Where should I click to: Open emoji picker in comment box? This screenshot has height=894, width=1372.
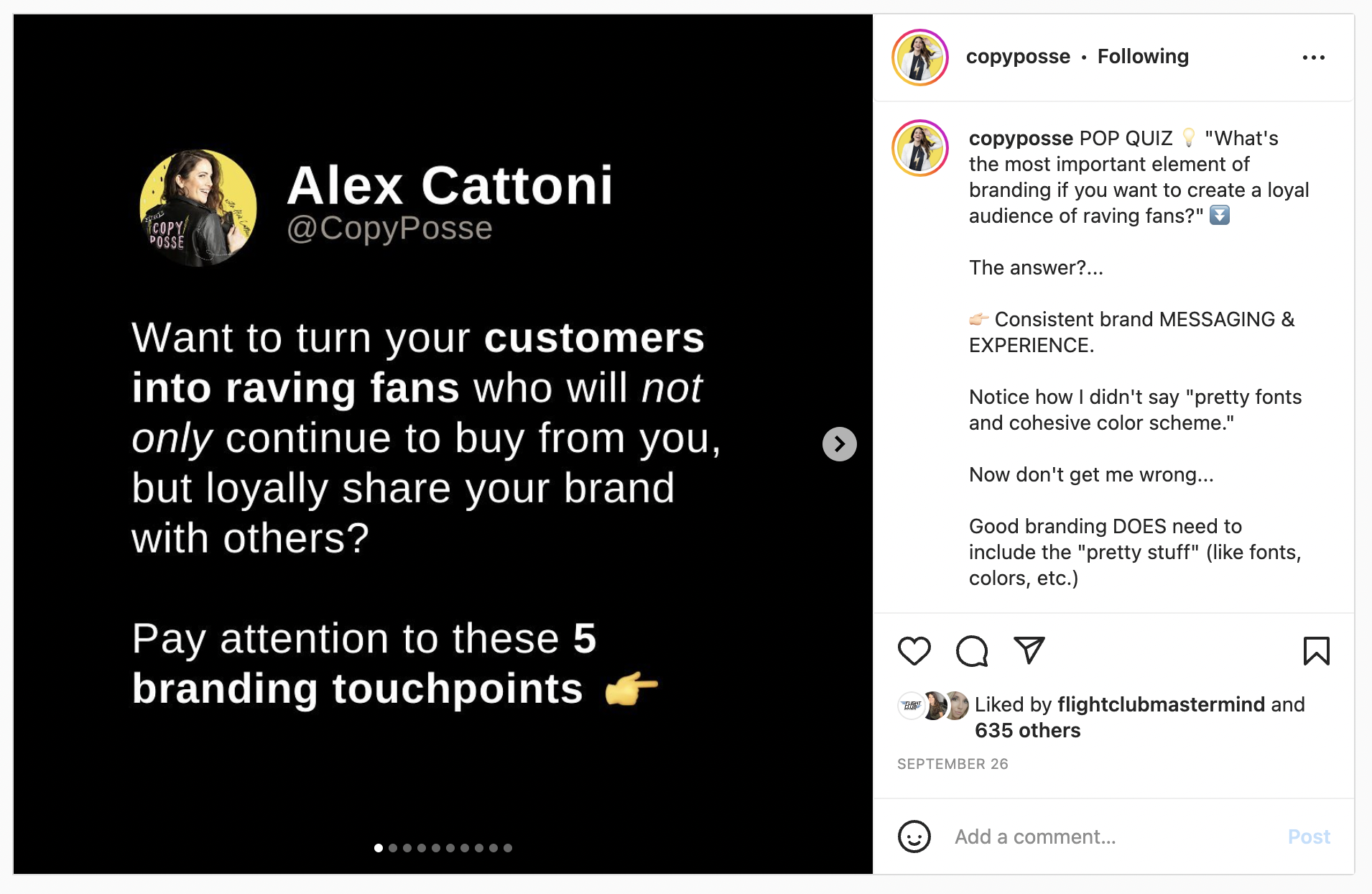914,837
